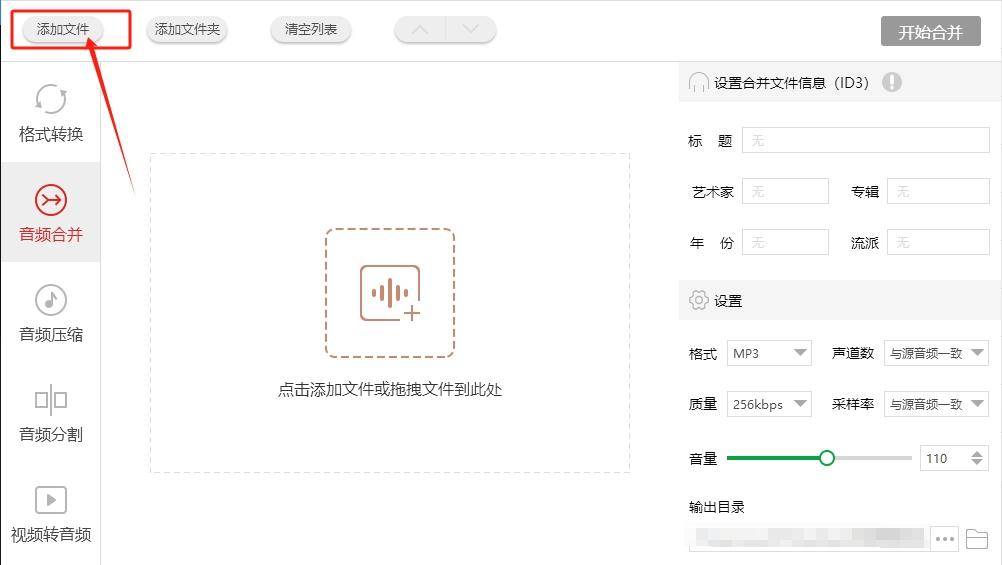This screenshot has height=565, width=1002.
Task: Open the 256kbps quality dropdown
Action: (x=769, y=404)
